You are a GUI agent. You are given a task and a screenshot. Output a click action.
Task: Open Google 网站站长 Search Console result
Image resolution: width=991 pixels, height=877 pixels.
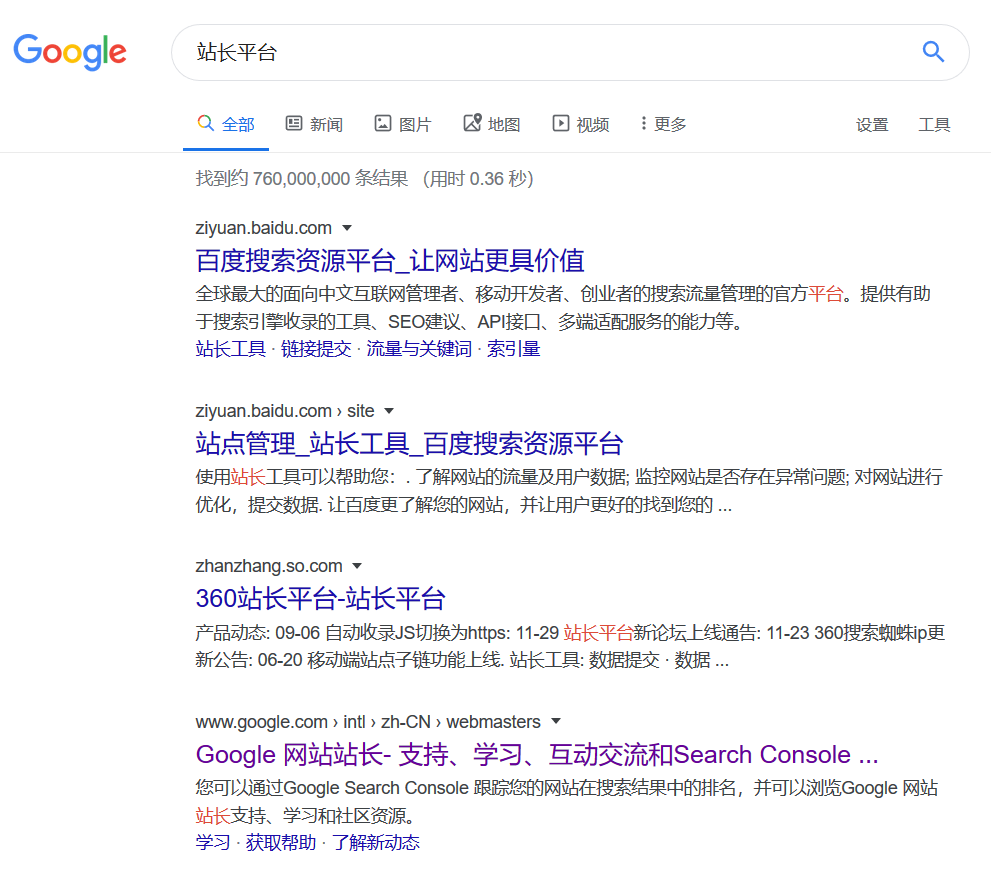[537, 754]
